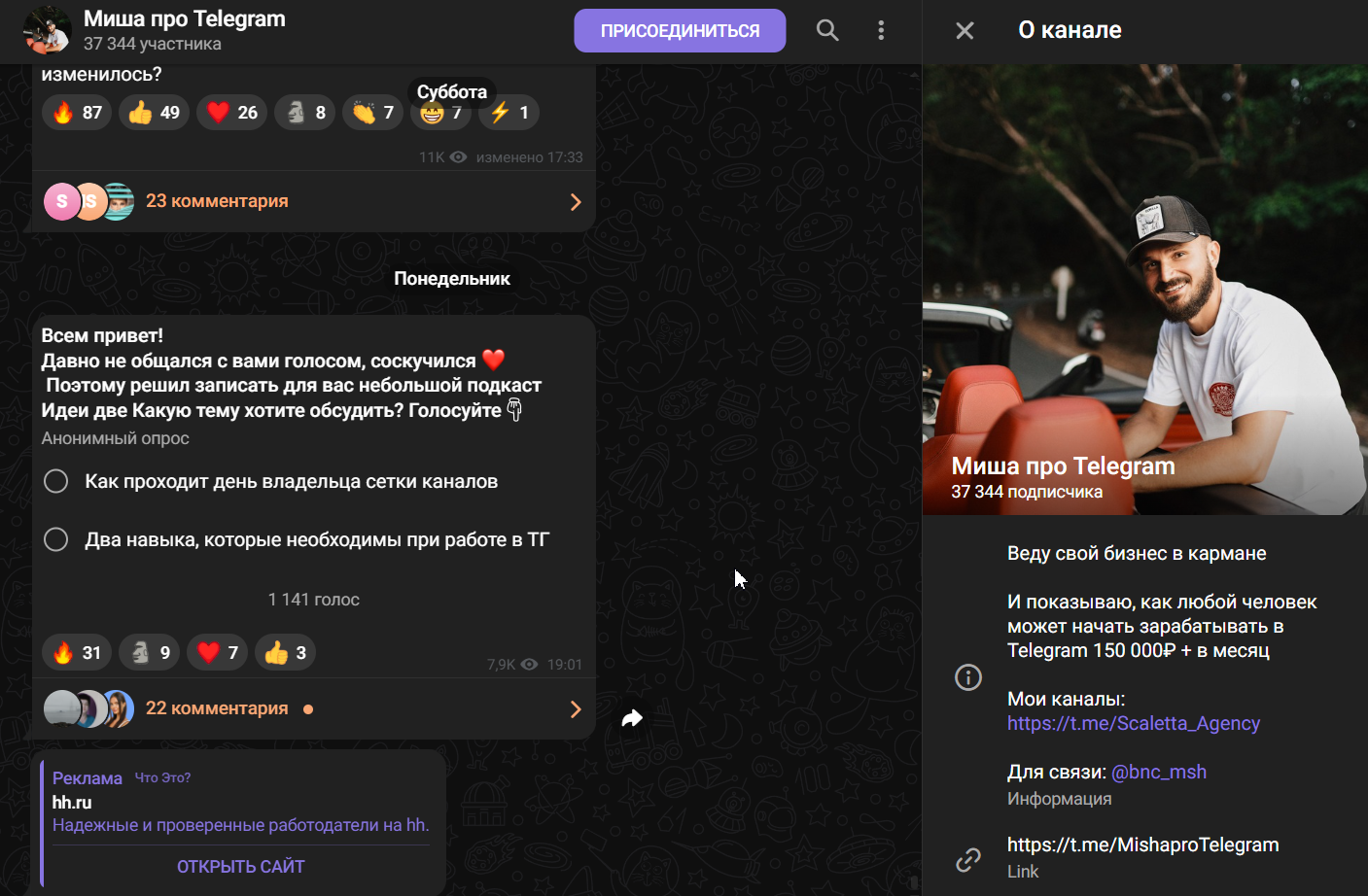The width and height of the screenshot is (1368, 896).
Task: Close the channel info panel
Action: [965, 30]
